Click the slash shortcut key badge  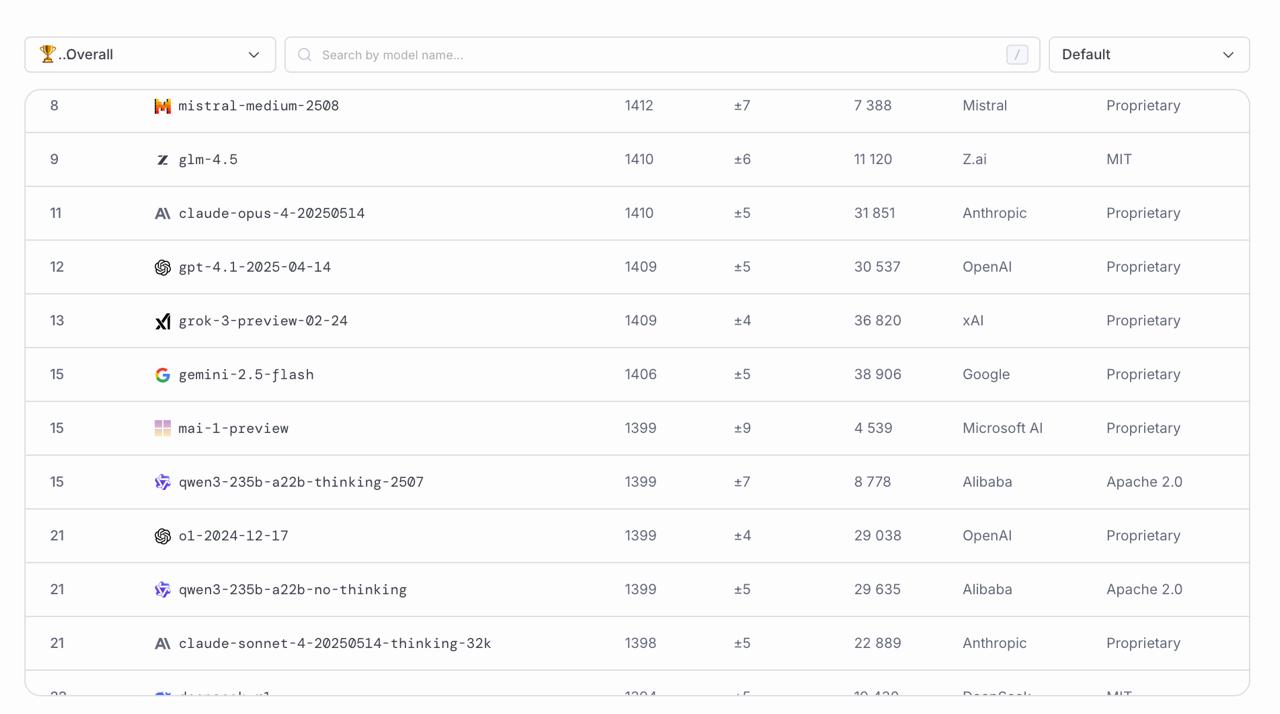(1017, 55)
